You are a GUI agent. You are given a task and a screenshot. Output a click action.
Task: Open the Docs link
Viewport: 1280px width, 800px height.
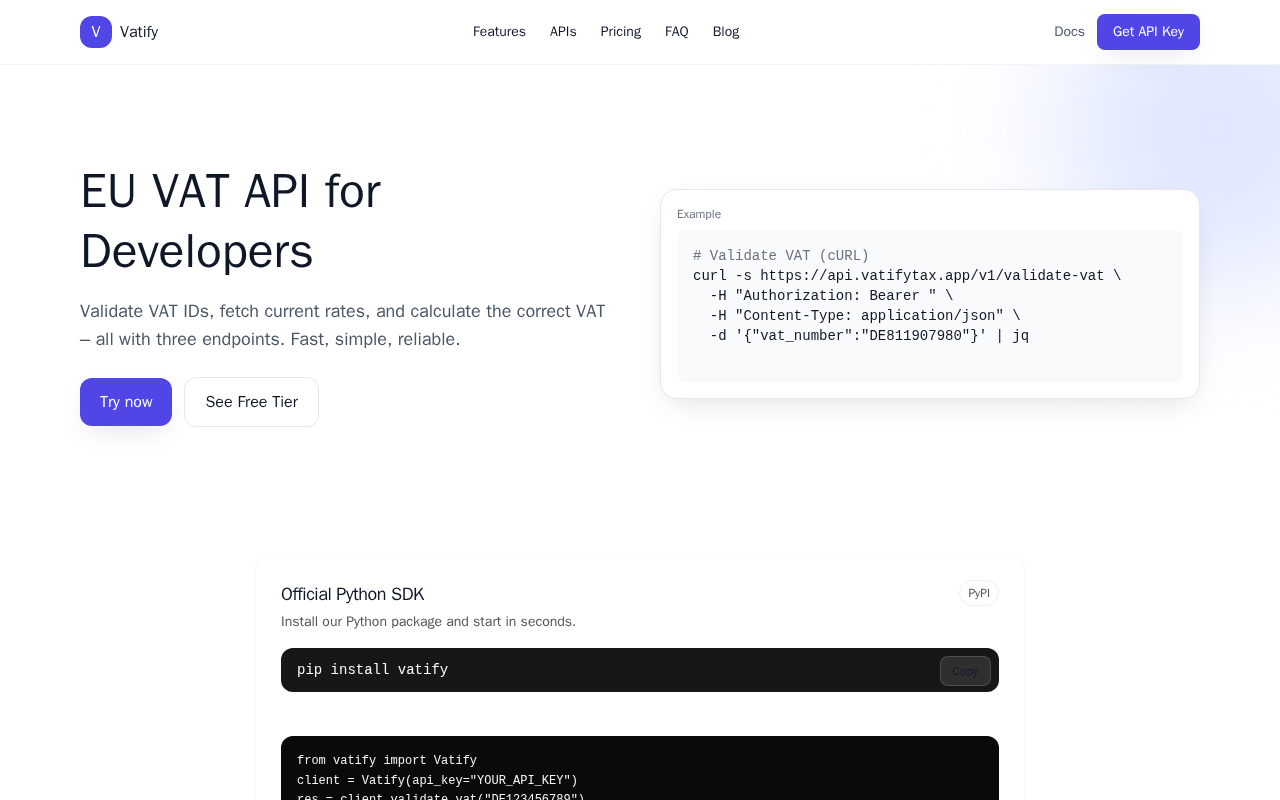click(1069, 32)
